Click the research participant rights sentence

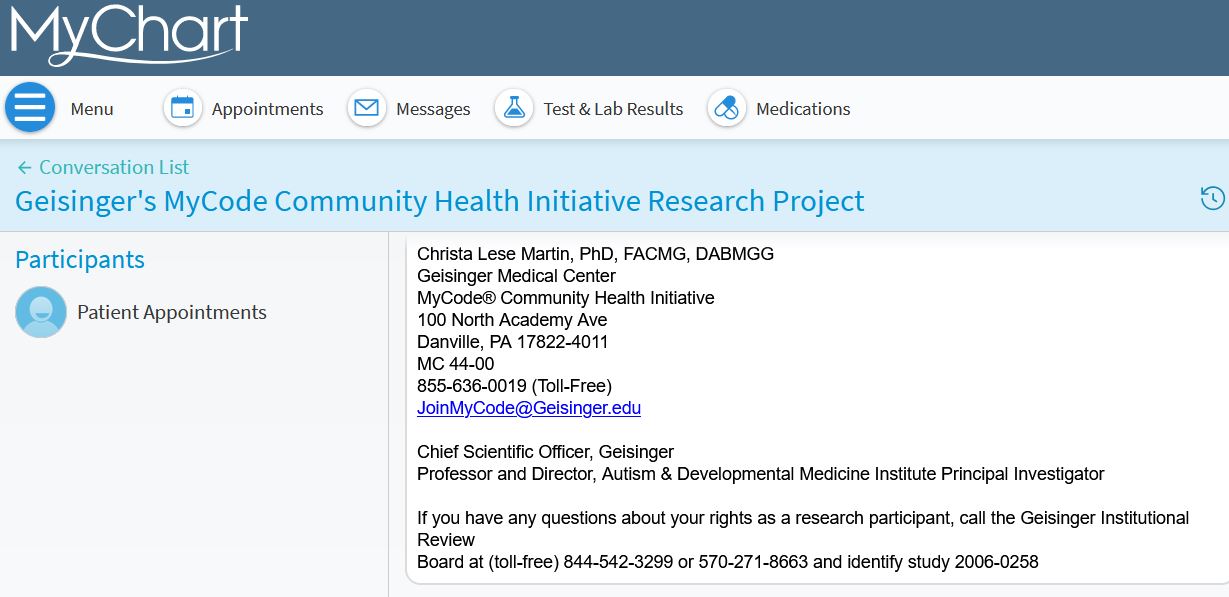click(x=803, y=529)
